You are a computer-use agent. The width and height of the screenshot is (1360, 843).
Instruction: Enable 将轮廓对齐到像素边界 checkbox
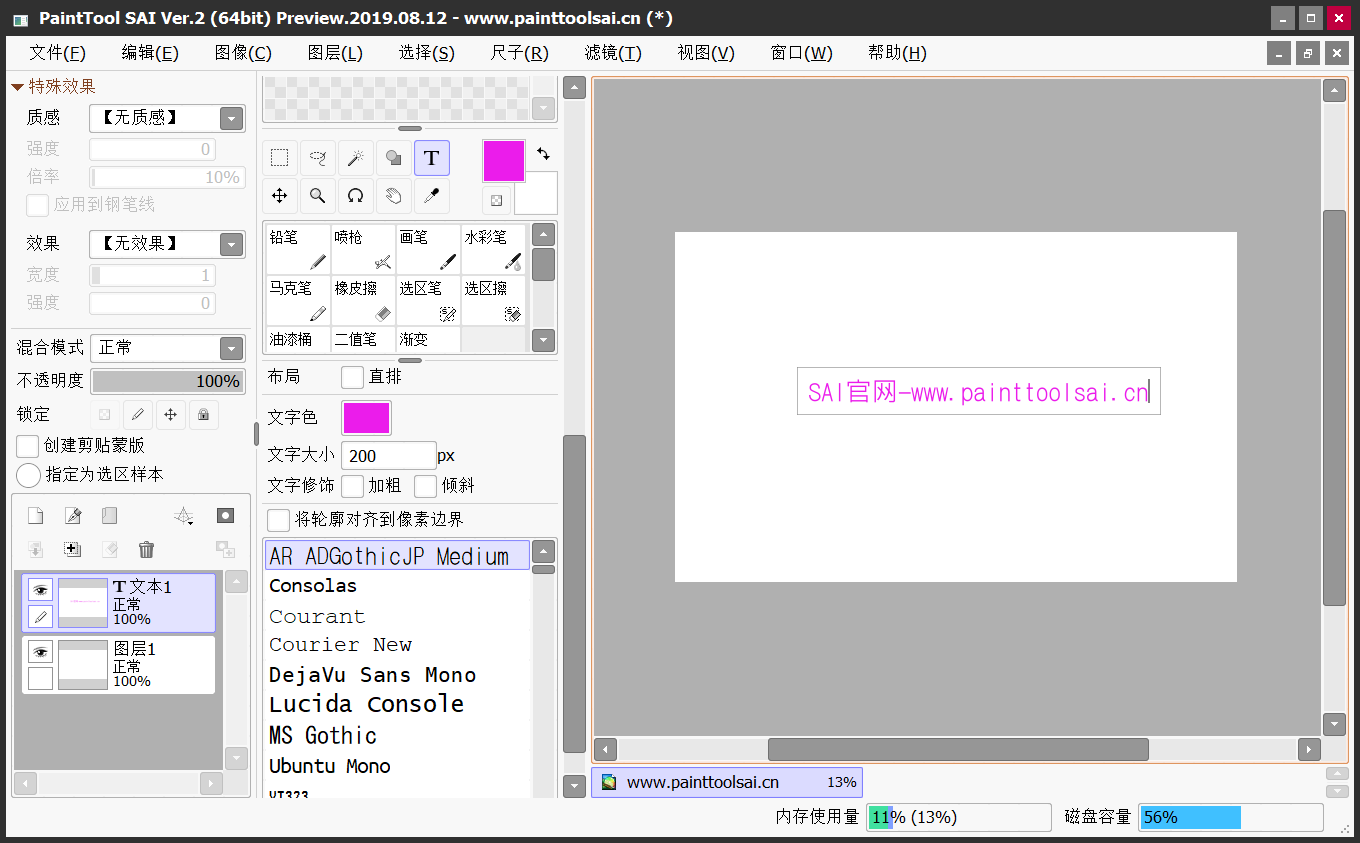pos(279,520)
